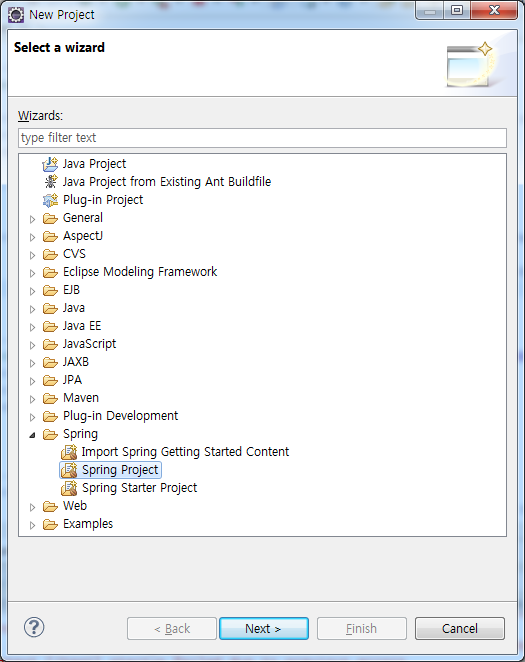
Task: Select the 'Eclipse Modeling Framework' label
Action: tap(140, 272)
